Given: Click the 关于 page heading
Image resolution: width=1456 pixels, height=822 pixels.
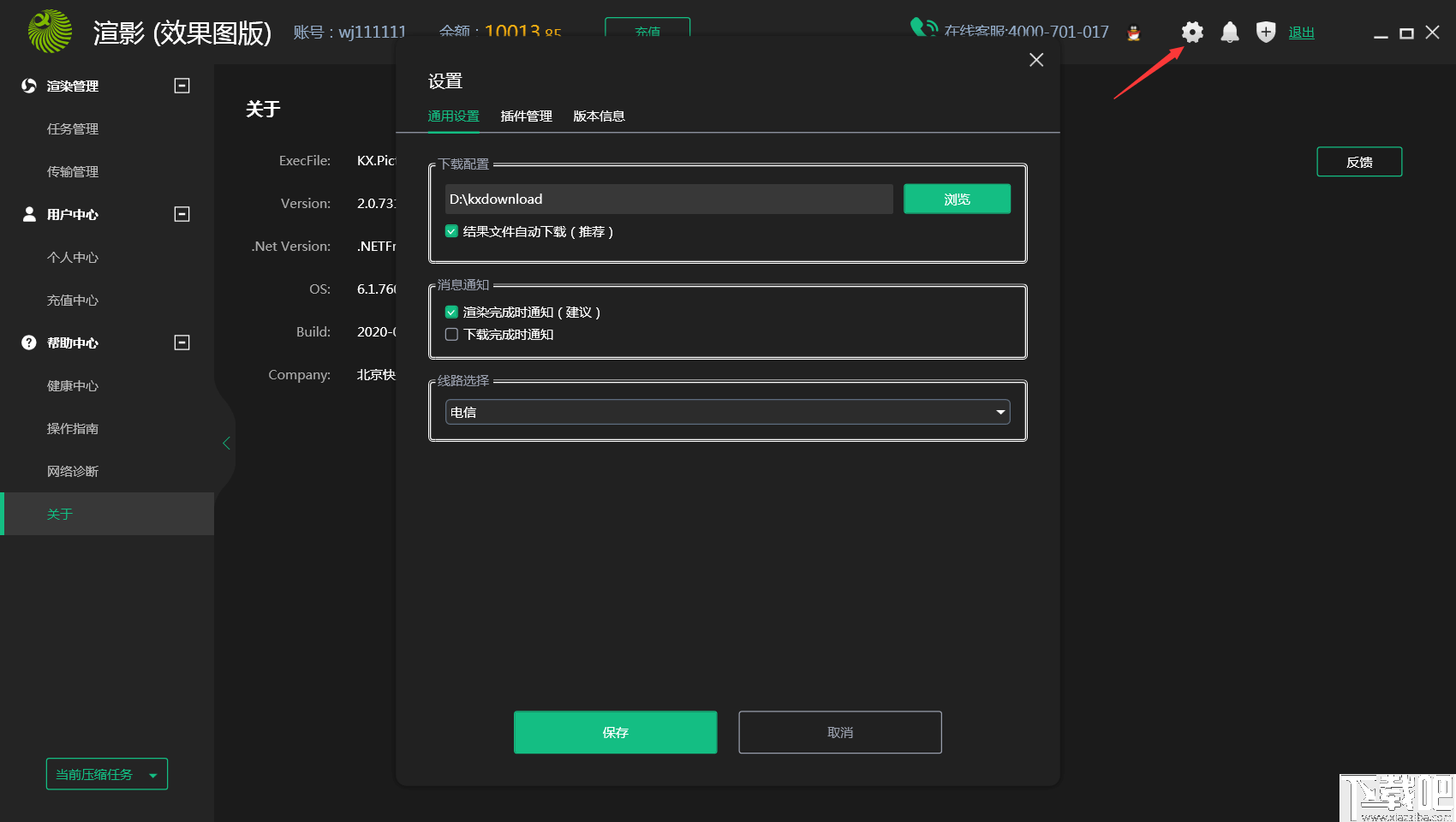Looking at the screenshot, I should click(263, 109).
